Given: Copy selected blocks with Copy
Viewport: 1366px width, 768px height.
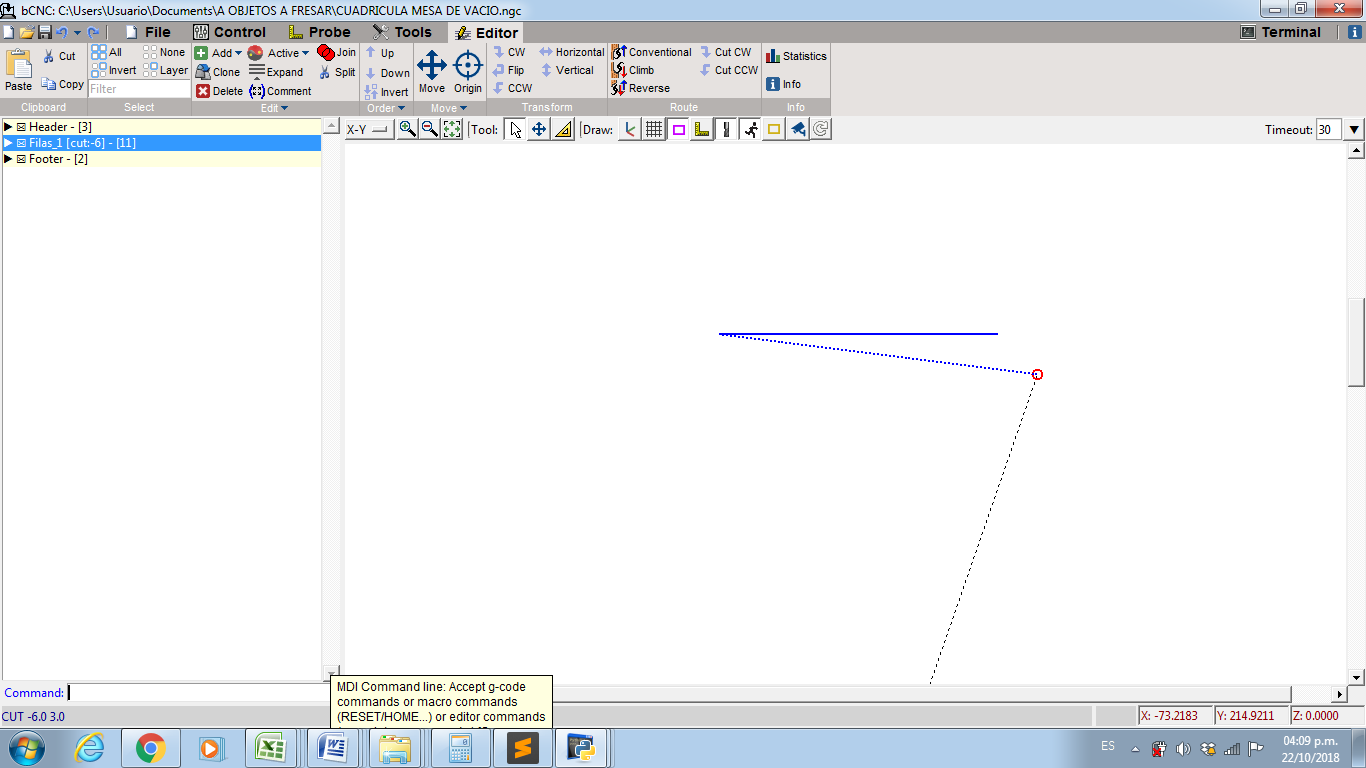Looking at the screenshot, I should coord(62,84).
